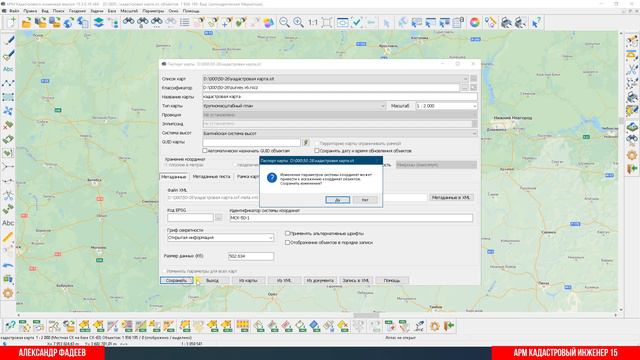This screenshot has height=360, width=640.
Task: Open the object list icon in toolbar
Action: 184,22
